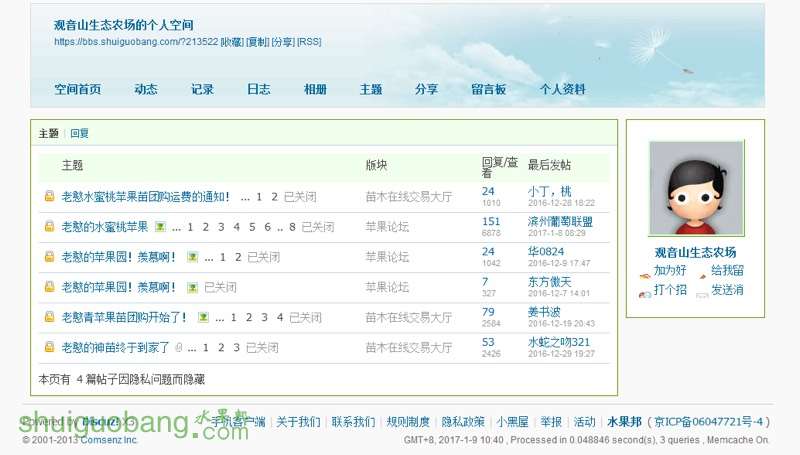Jump to page 8 of the 老憨的水蜜桃苹果 thread
The height and width of the screenshot is (455, 800).
(x=292, y=227)
